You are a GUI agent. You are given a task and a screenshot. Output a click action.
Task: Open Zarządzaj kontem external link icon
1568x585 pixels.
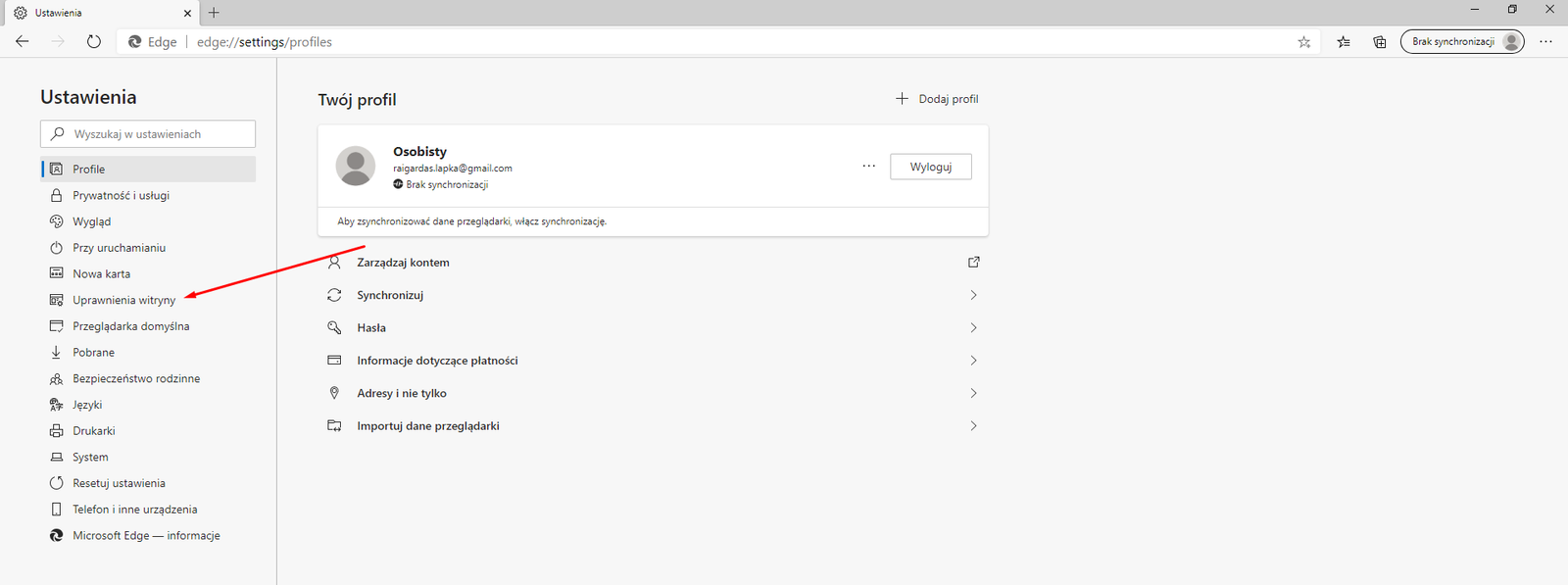pyautogui.click(x=973, y=263)
